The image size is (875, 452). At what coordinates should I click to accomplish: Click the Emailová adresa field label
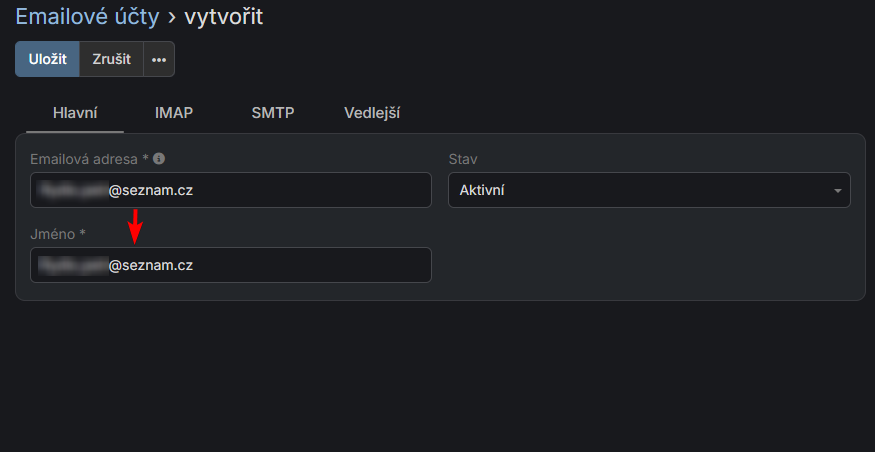pyautogui.click(x=84, y=159)
